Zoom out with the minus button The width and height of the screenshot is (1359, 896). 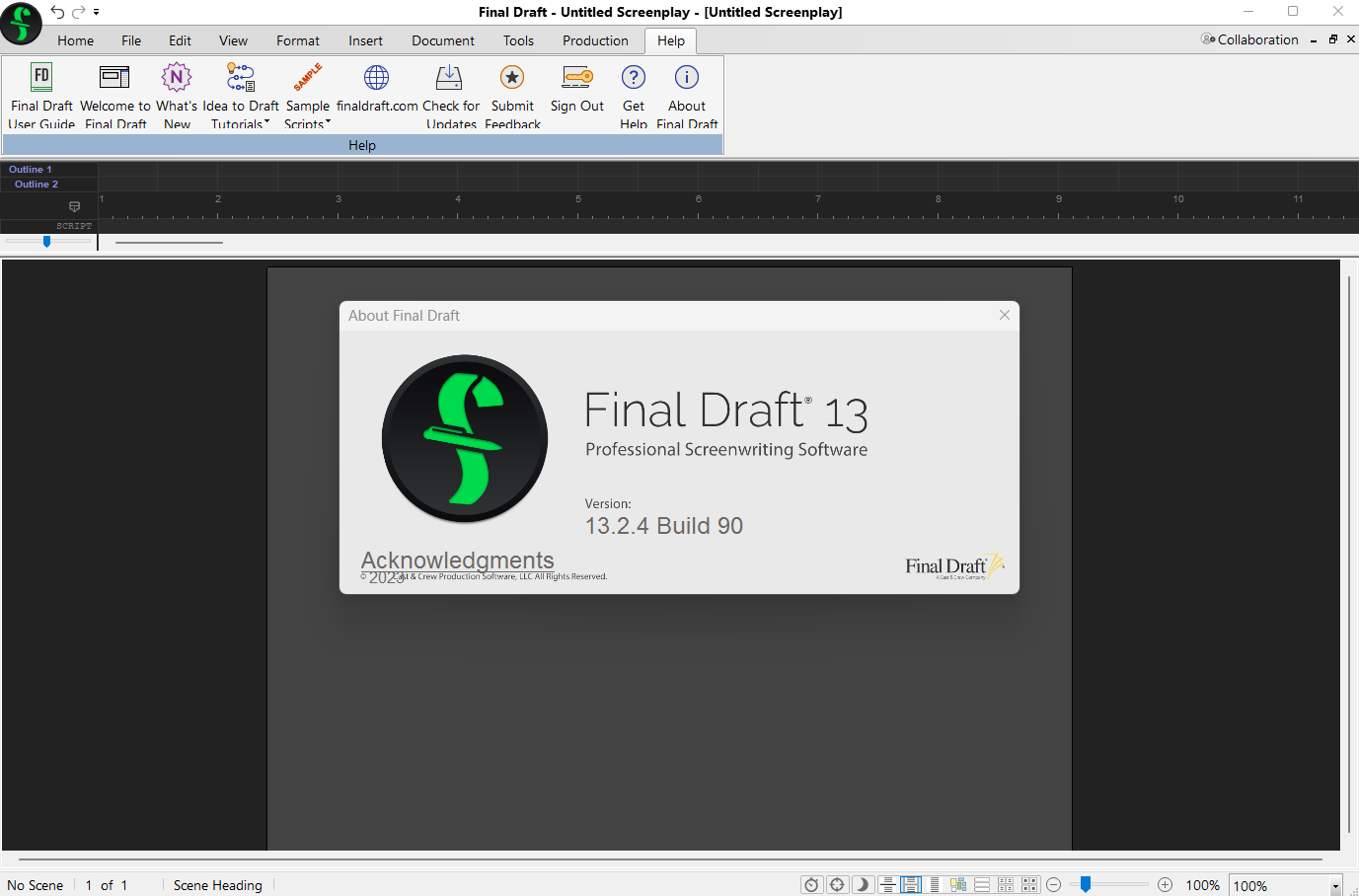pos(1053,885)
